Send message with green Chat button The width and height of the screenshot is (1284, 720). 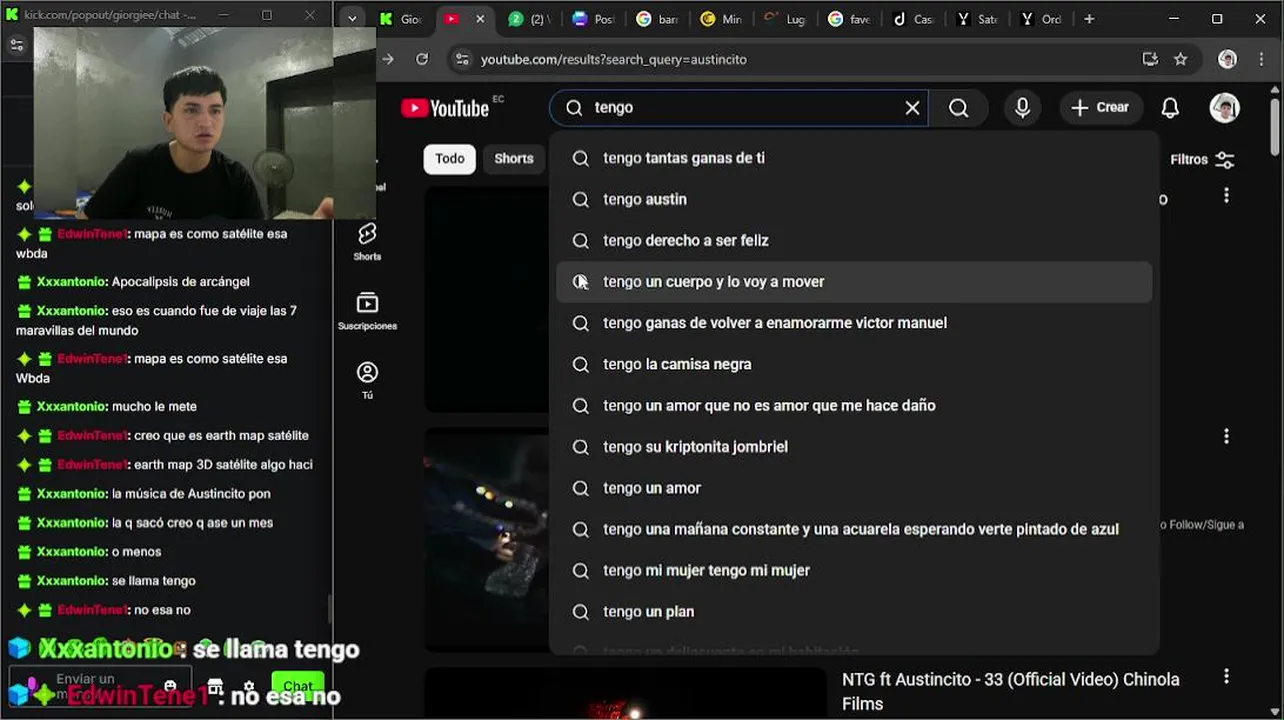pos(298,686)
